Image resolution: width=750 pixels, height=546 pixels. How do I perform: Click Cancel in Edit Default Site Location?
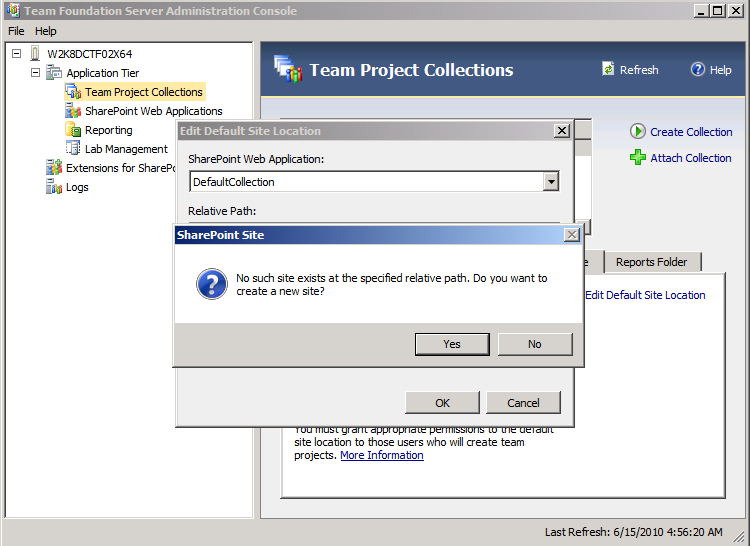(x=523, y=403)
